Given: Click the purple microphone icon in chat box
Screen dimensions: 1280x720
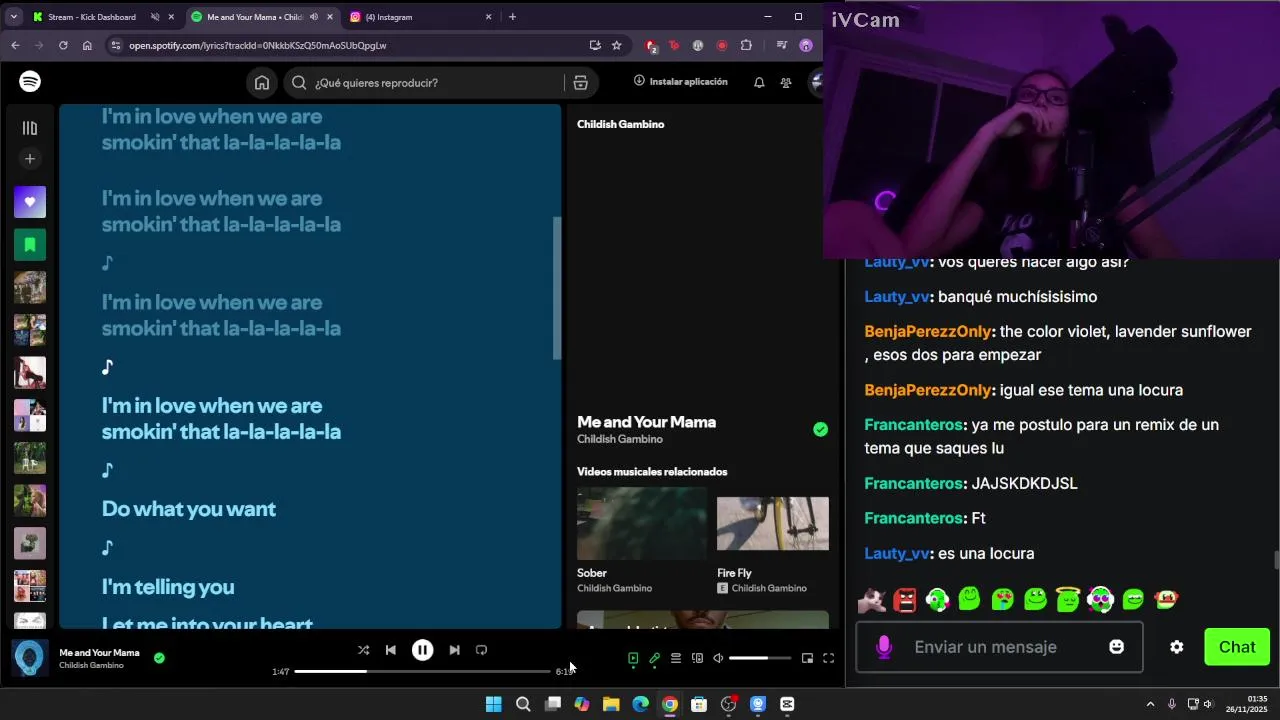Looking at the screenshot, I should 883,647.
